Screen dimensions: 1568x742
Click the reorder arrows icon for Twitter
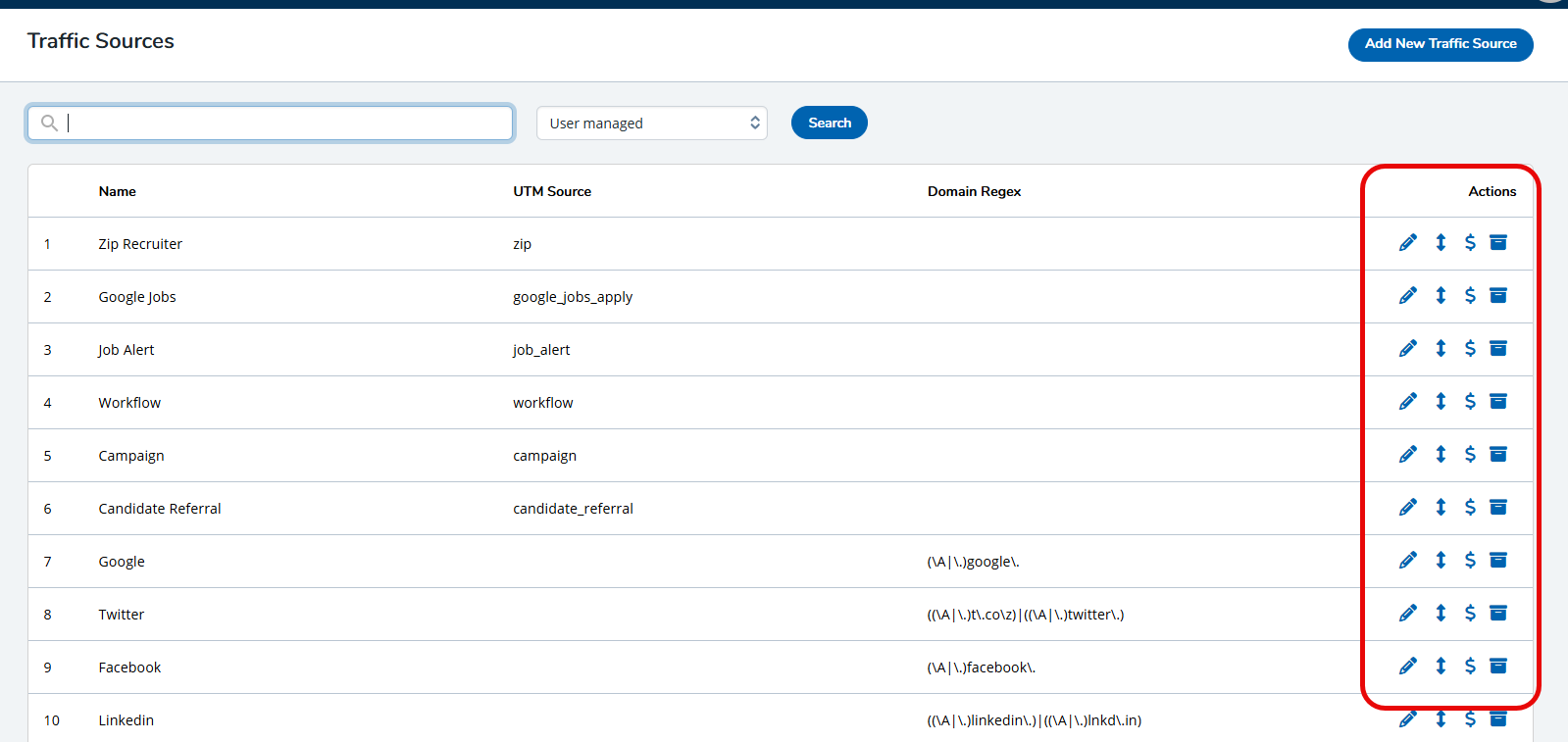tap(1441, 613)
